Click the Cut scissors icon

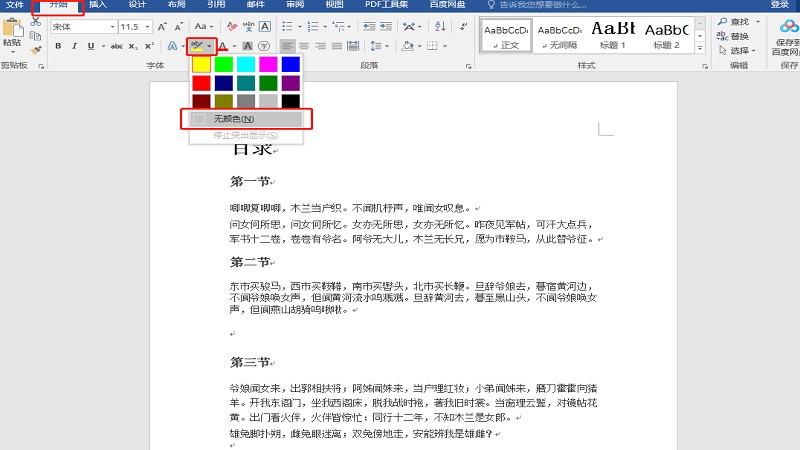pyautogui.click(x=36, y=22)
